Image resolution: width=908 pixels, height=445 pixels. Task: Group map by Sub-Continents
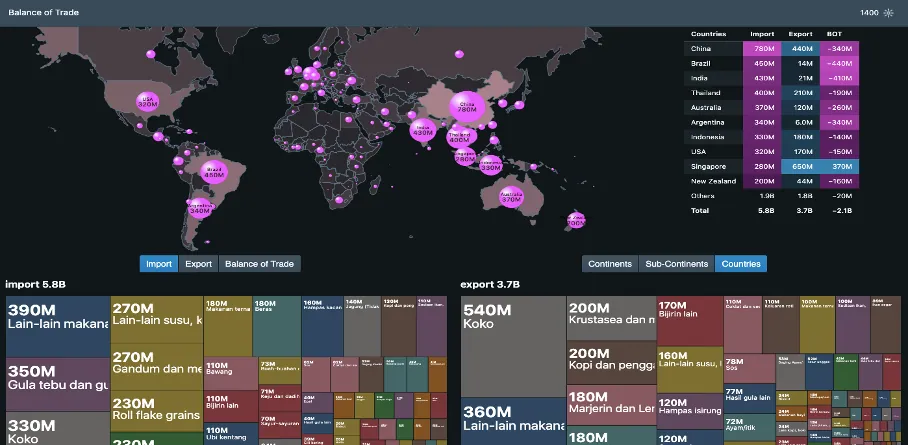[x=676, y=264]
